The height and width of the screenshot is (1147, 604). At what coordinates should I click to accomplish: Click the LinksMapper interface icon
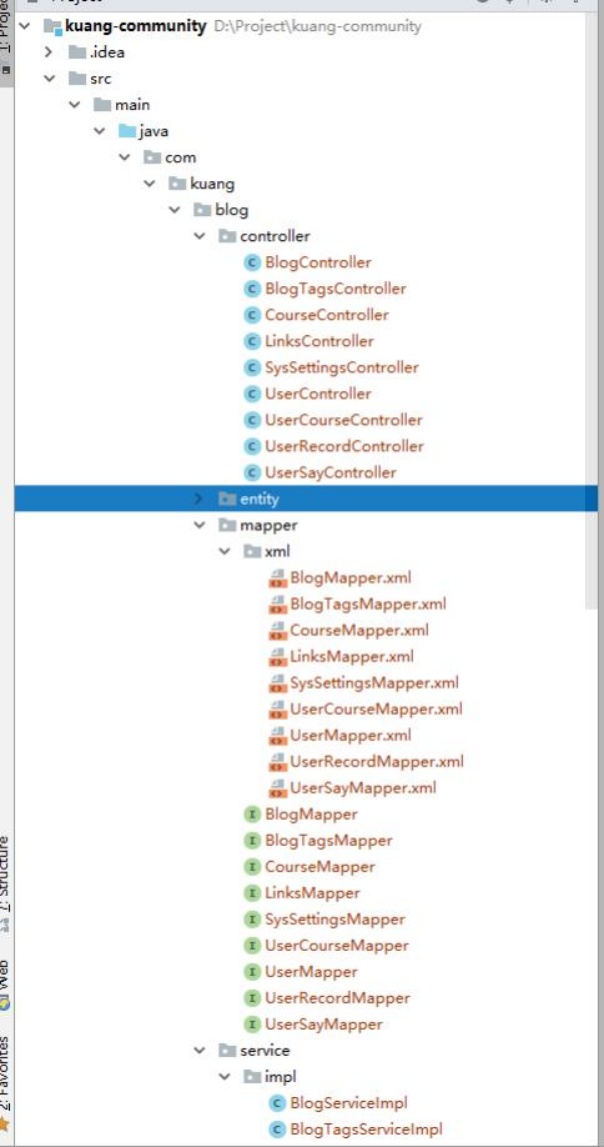(x=252, y=893)
